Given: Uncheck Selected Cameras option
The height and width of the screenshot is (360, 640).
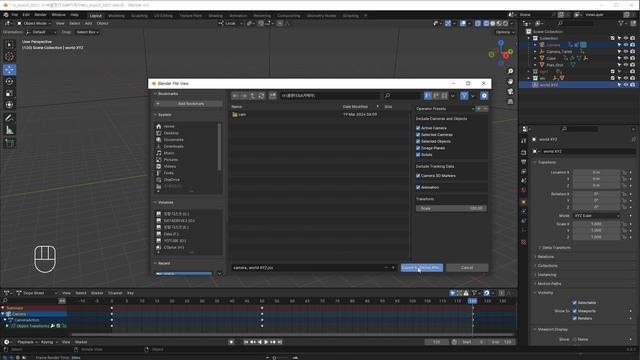Looking at the screenshot, I should click(418, 135).
